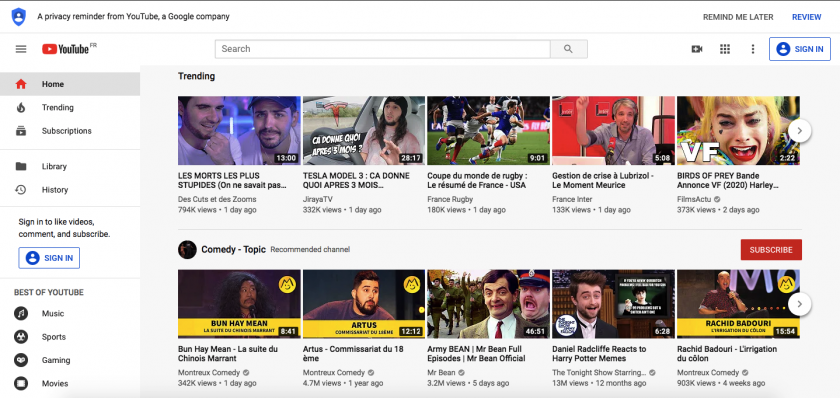Click the privacy shield icon
The height and width of the screenshot is (398, 840).
click(19, 17)
